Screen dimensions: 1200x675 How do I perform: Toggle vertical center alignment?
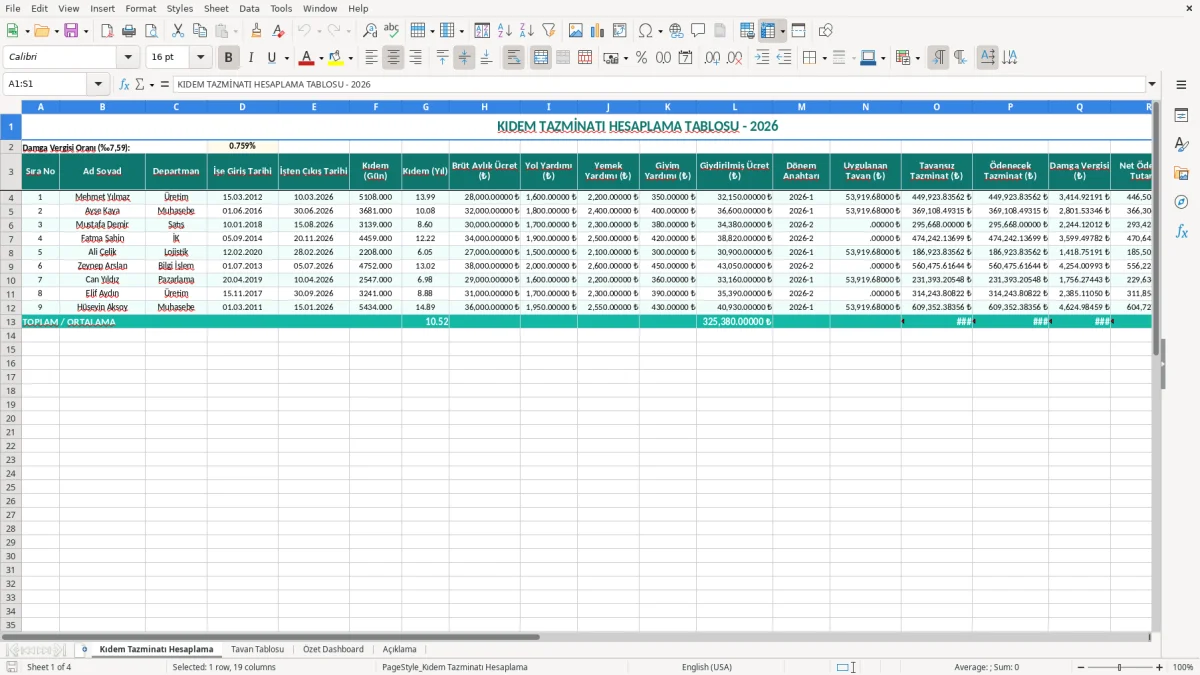click(464, 58)
